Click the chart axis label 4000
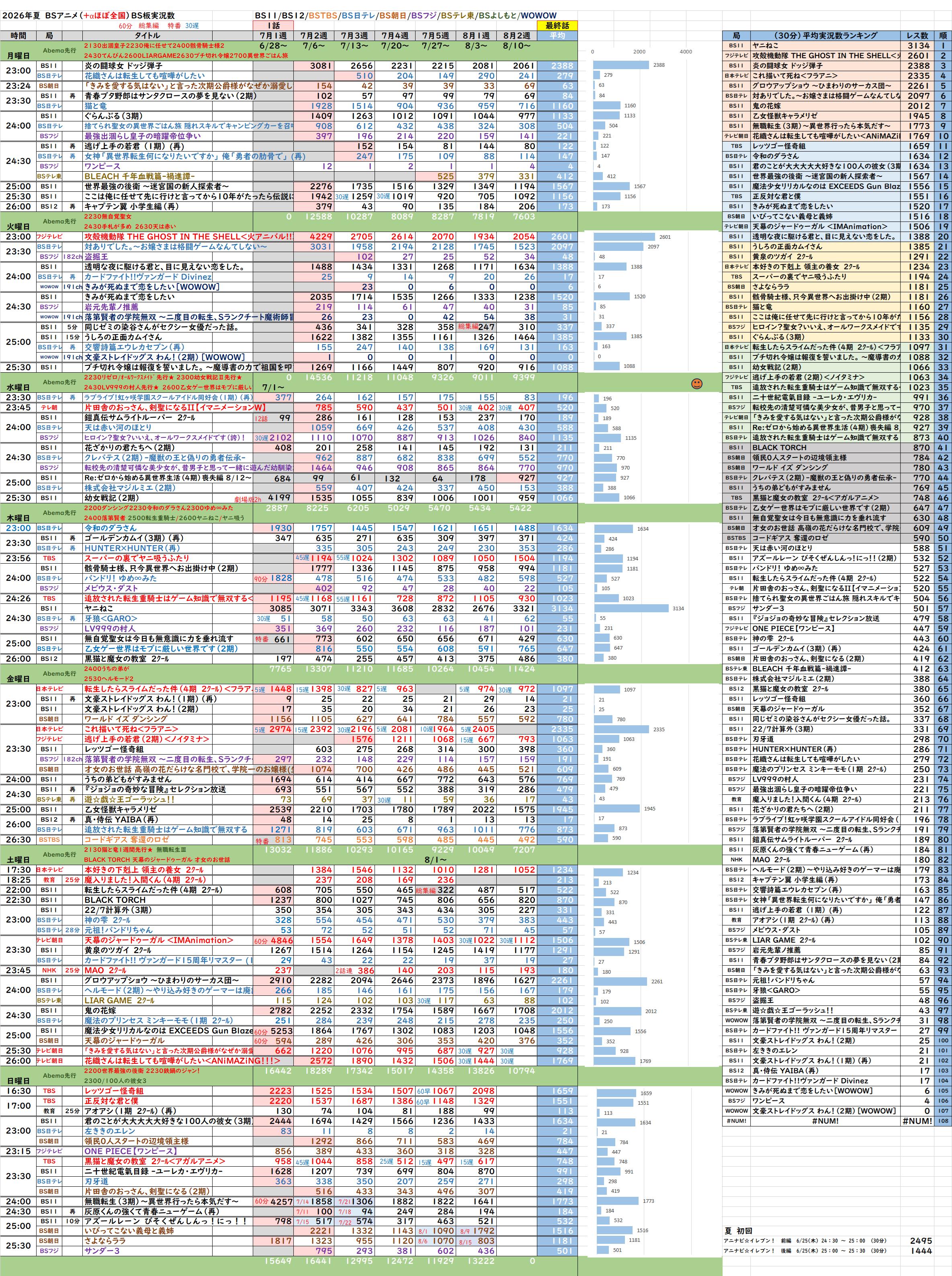Screen dimensions: 952x1276 point(685,51)
